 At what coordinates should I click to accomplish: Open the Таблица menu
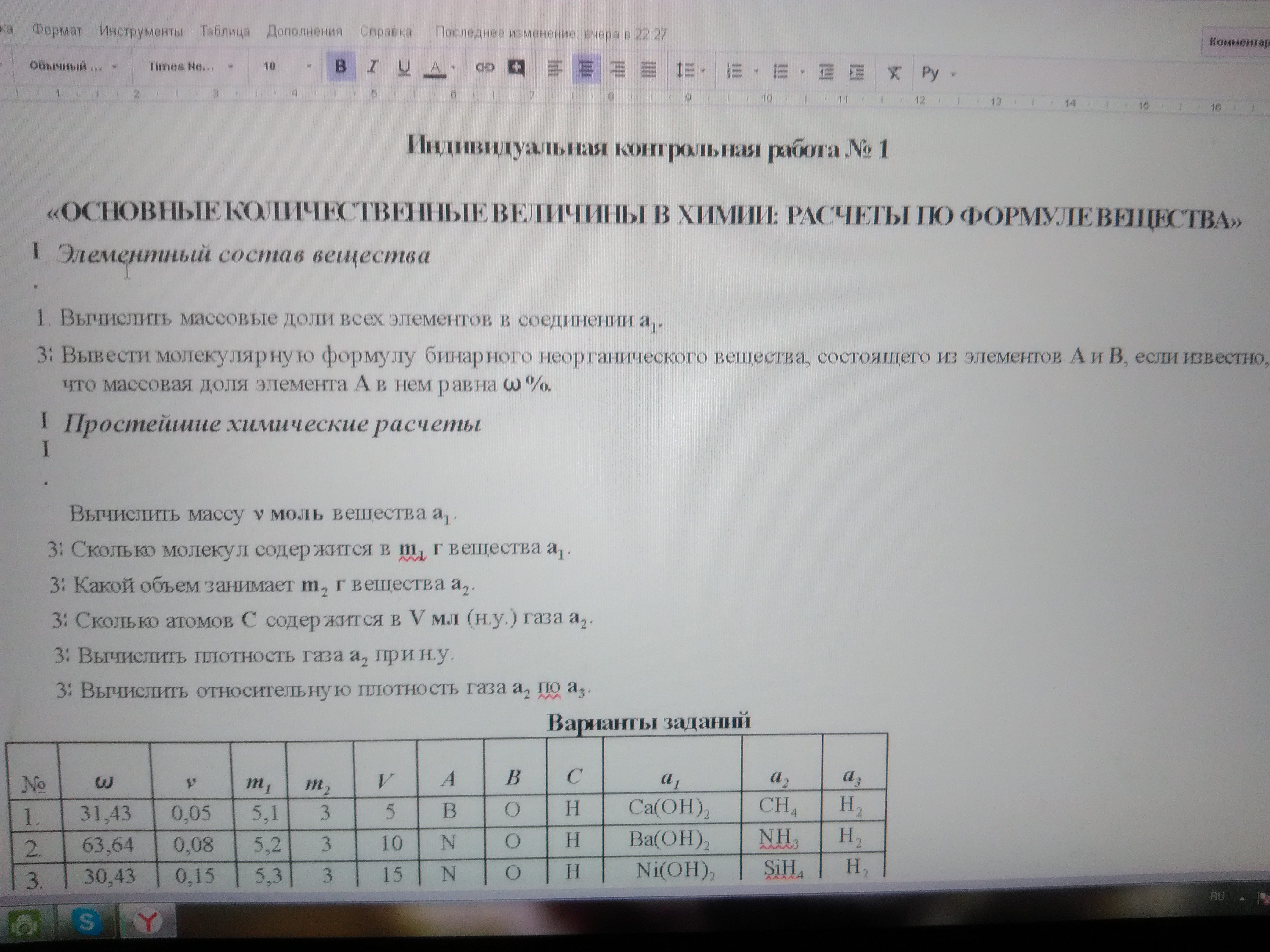click(x=224, y=31)
